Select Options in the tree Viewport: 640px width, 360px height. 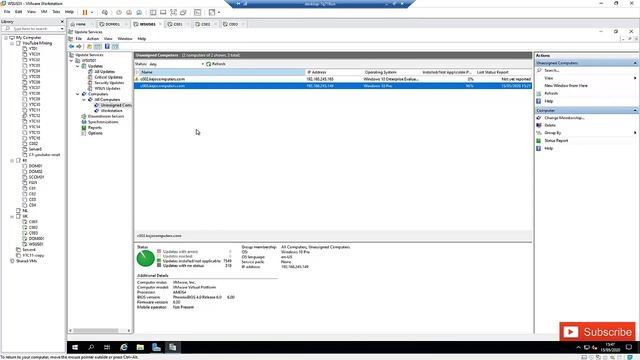[95, 133]
